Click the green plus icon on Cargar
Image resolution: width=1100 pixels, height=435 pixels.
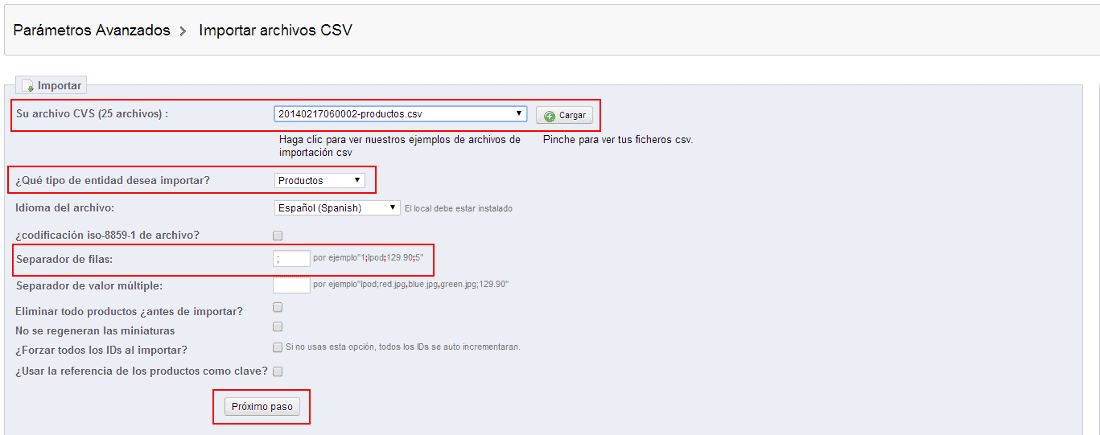(x=549, y=115)
